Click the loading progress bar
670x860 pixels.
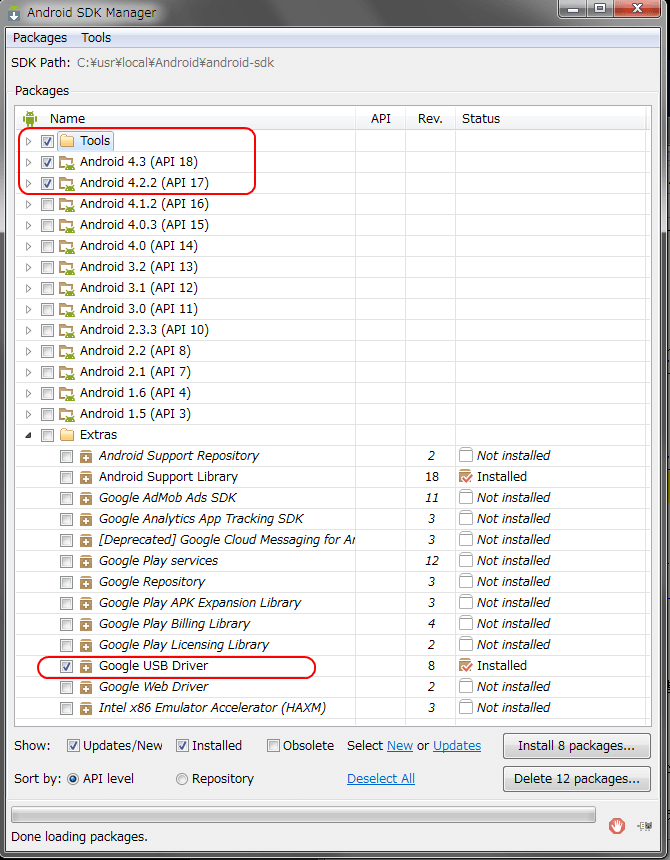[x=303, y=814]
